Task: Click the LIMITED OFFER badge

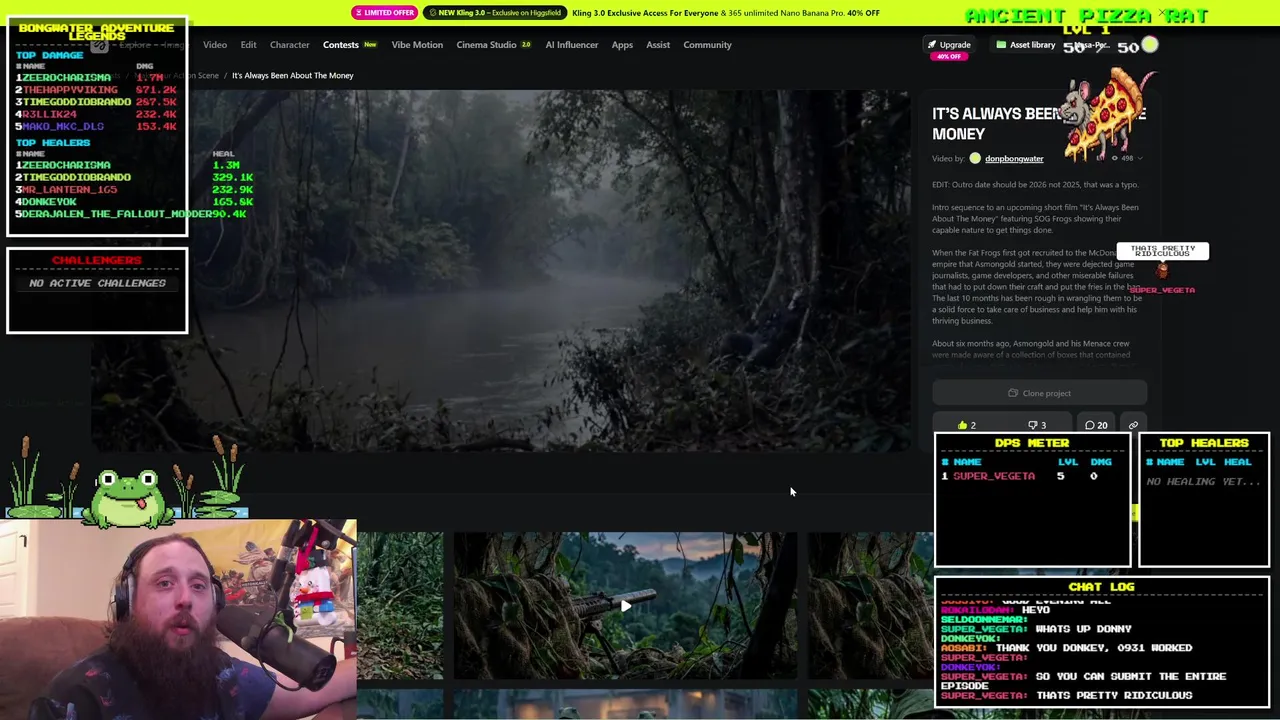Action: click(384, 13)
